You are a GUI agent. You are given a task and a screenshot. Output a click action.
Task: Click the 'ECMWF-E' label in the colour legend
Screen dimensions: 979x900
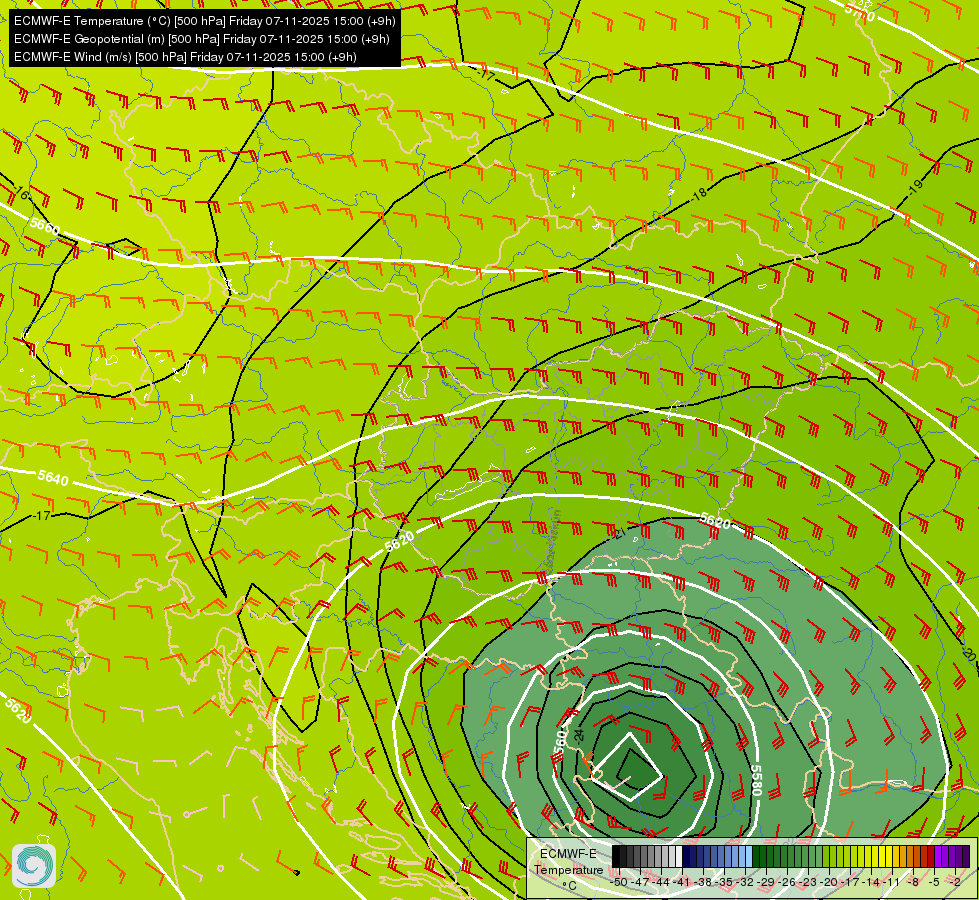pyautogui.click(x=568, y=854)
